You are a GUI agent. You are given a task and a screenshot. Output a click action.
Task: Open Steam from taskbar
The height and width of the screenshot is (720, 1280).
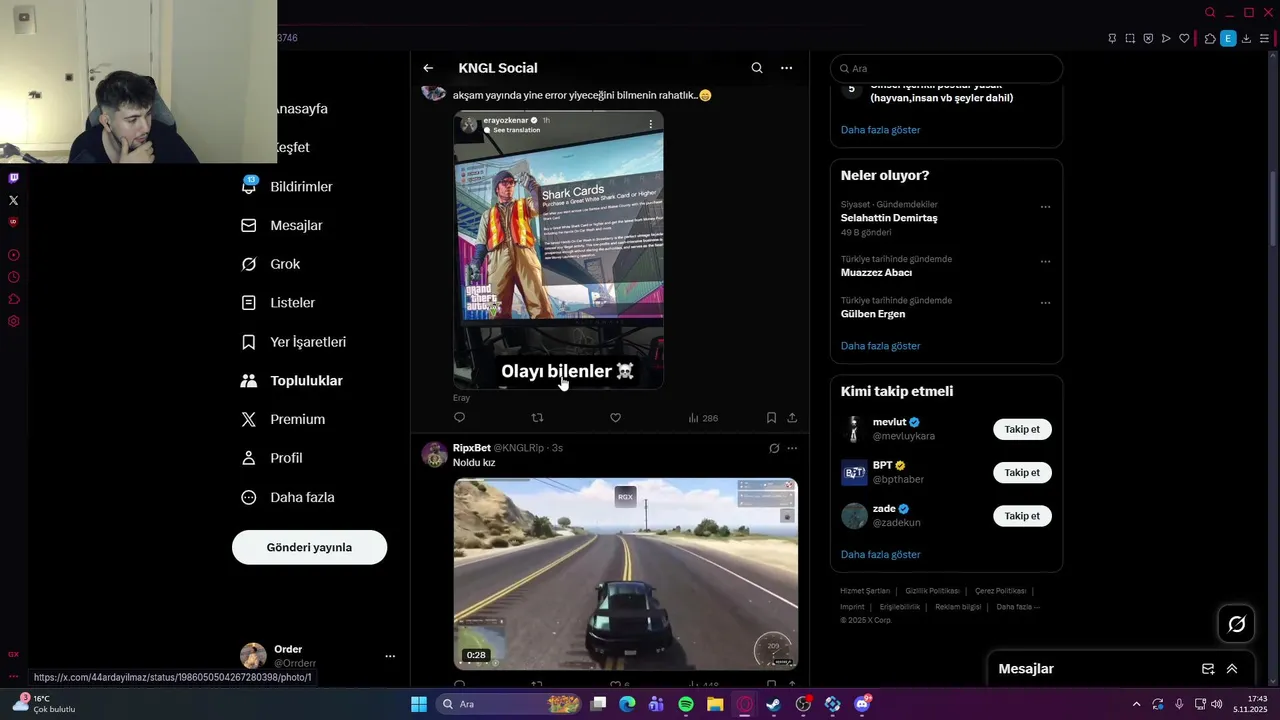[x=773, y=704]
